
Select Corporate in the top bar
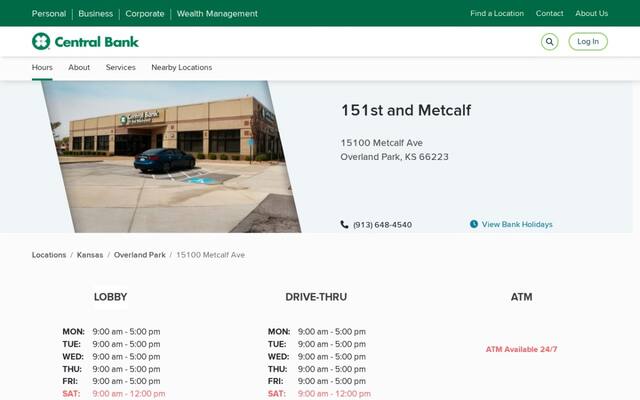145,13
